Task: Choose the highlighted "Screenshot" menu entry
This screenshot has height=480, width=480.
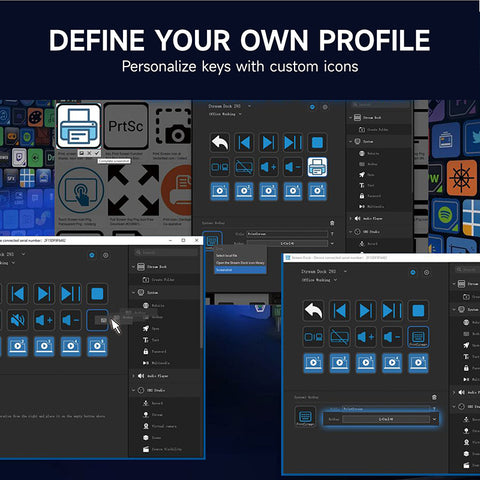Action: point(240,270)
